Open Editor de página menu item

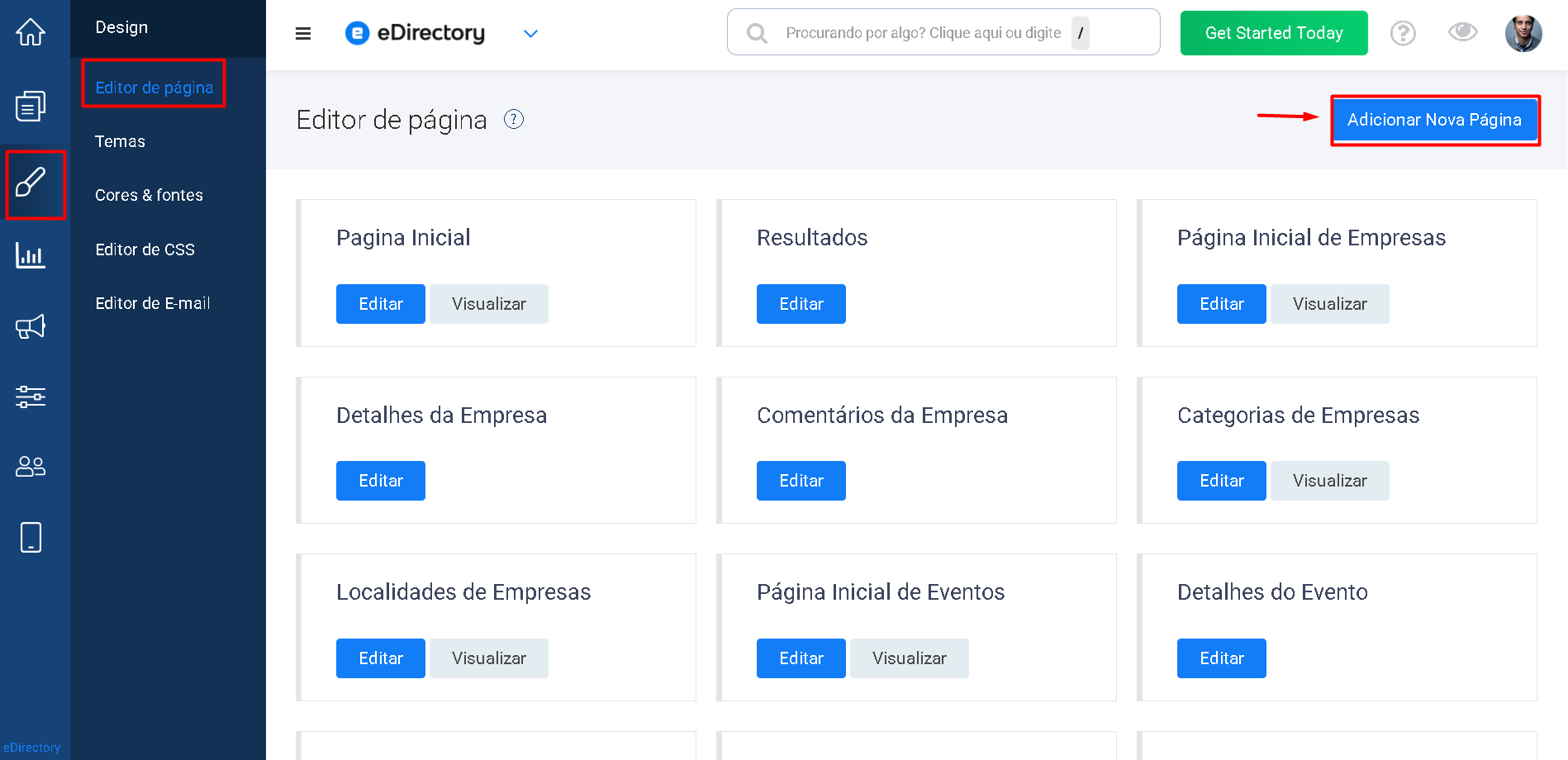pyautogui.click(x=154, y=88)
